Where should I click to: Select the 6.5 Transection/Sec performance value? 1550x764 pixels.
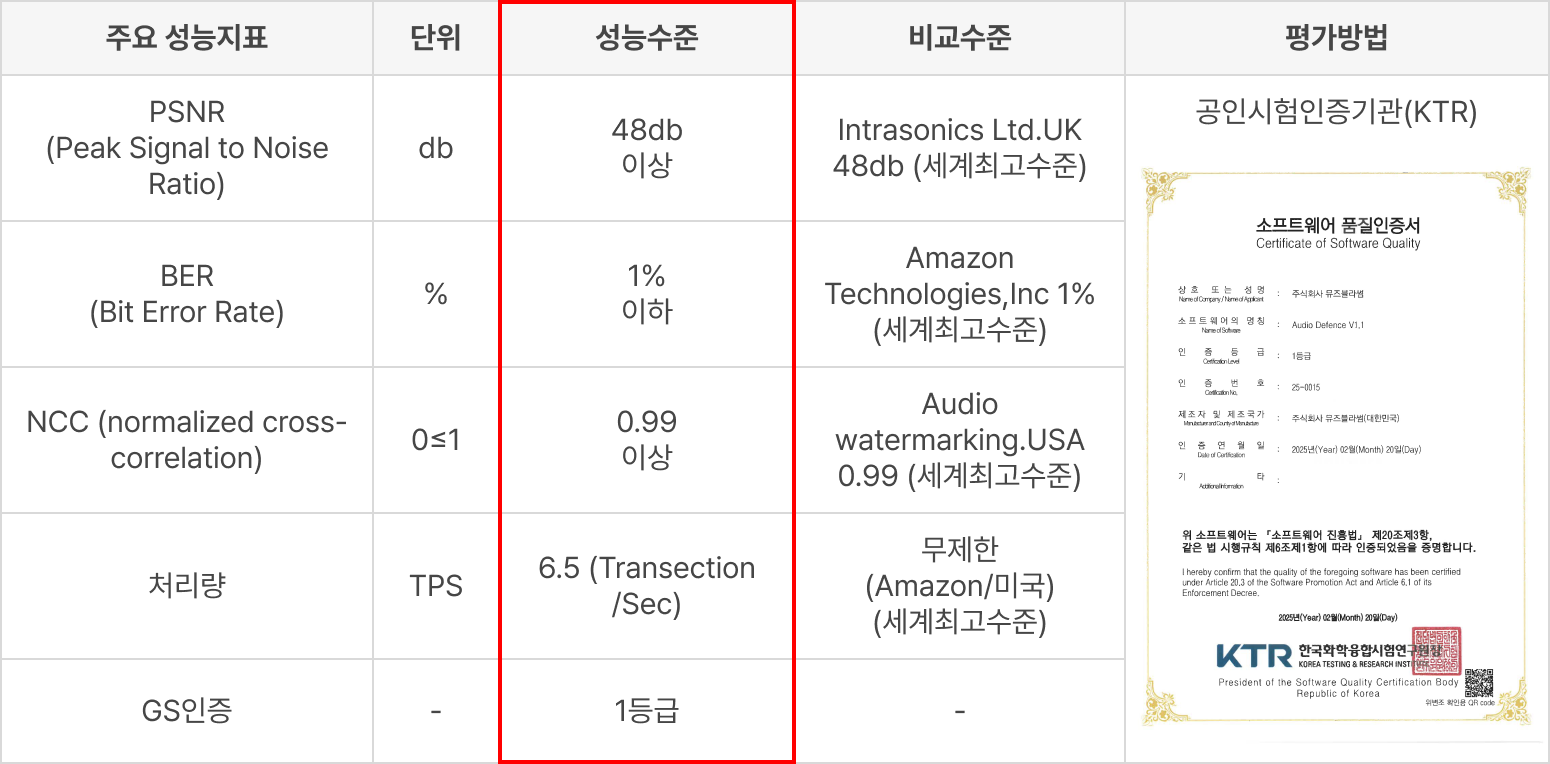[647, 586]
